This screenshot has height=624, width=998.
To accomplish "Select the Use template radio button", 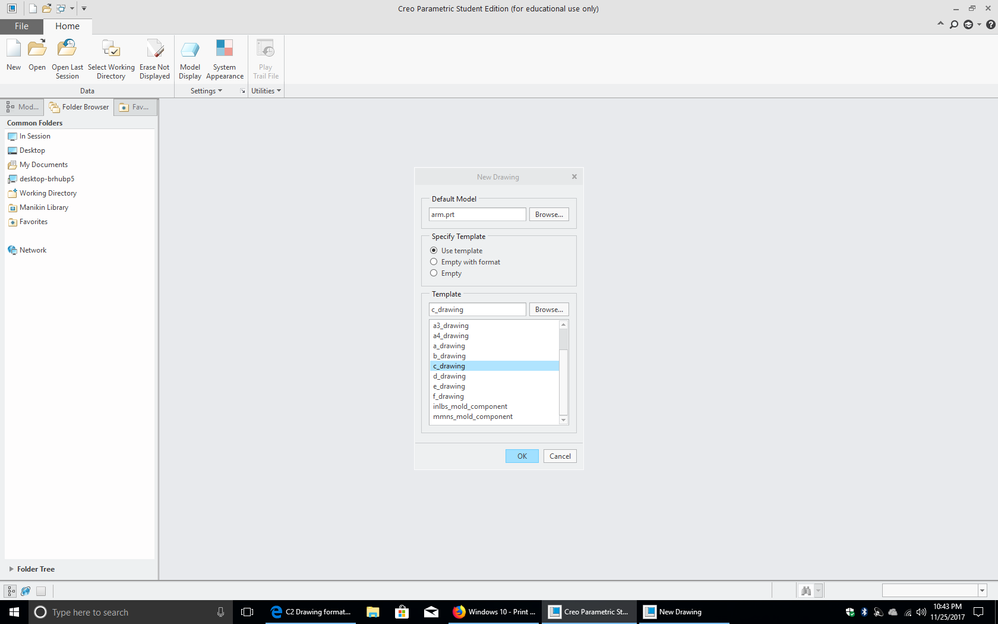I will [434, 250].
